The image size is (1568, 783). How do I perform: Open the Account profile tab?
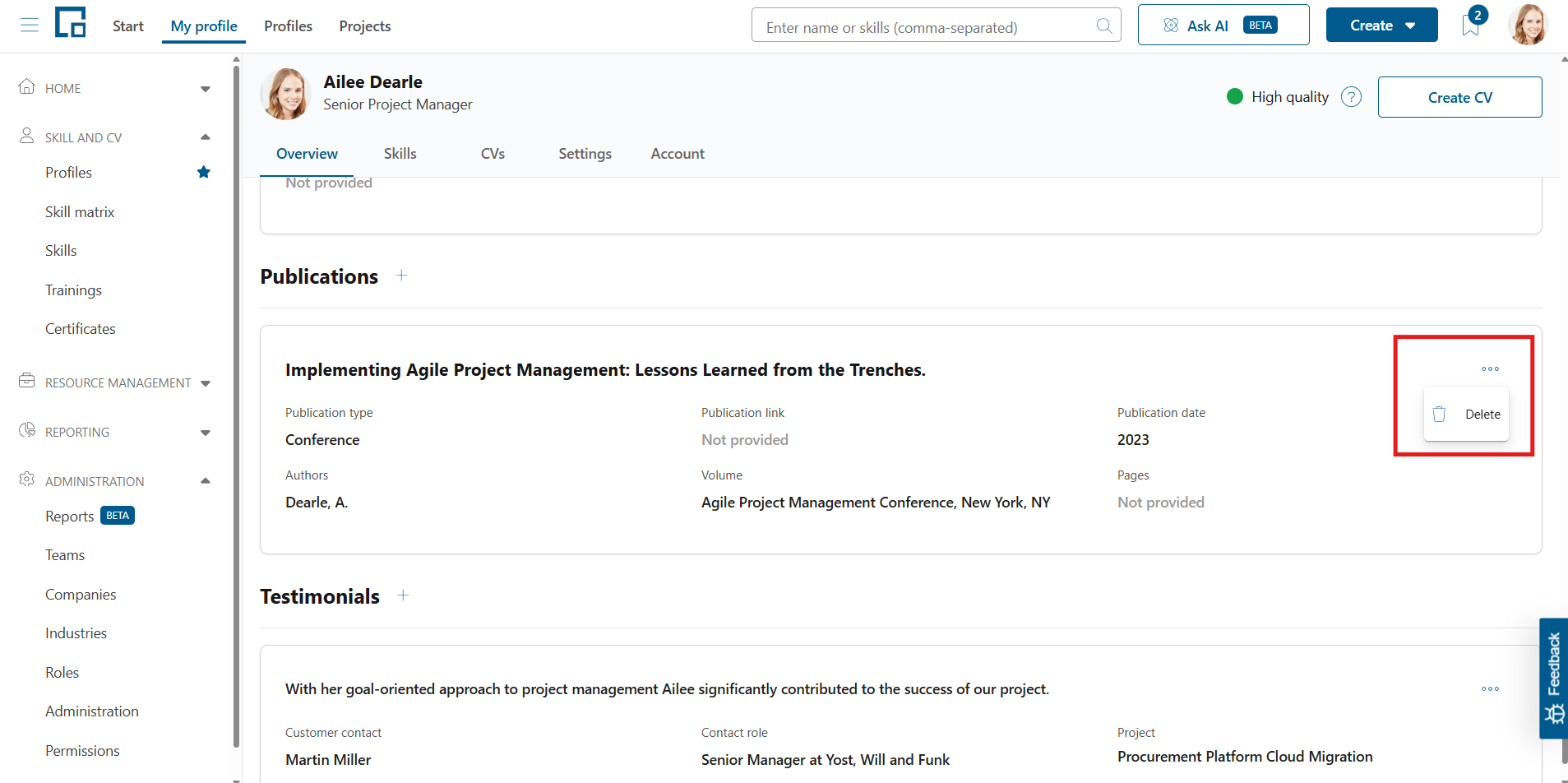pos(678,154)
